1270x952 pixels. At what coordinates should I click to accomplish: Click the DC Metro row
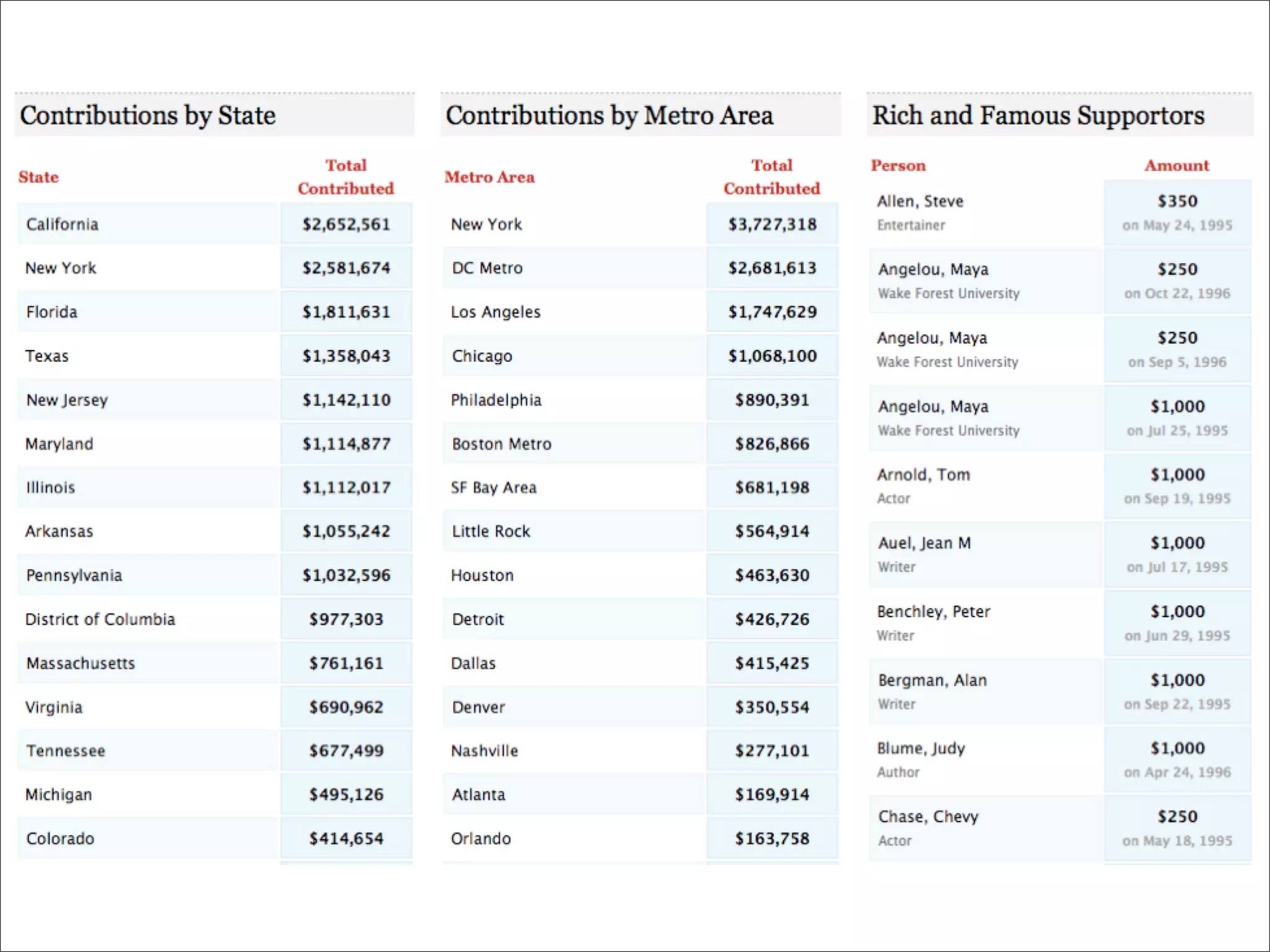[x=641, y=268]
